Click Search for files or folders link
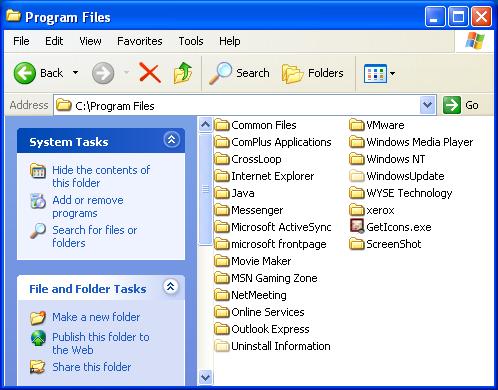This screenshot has width=498, height=390. pyautogui.click(x=95, y=236)
